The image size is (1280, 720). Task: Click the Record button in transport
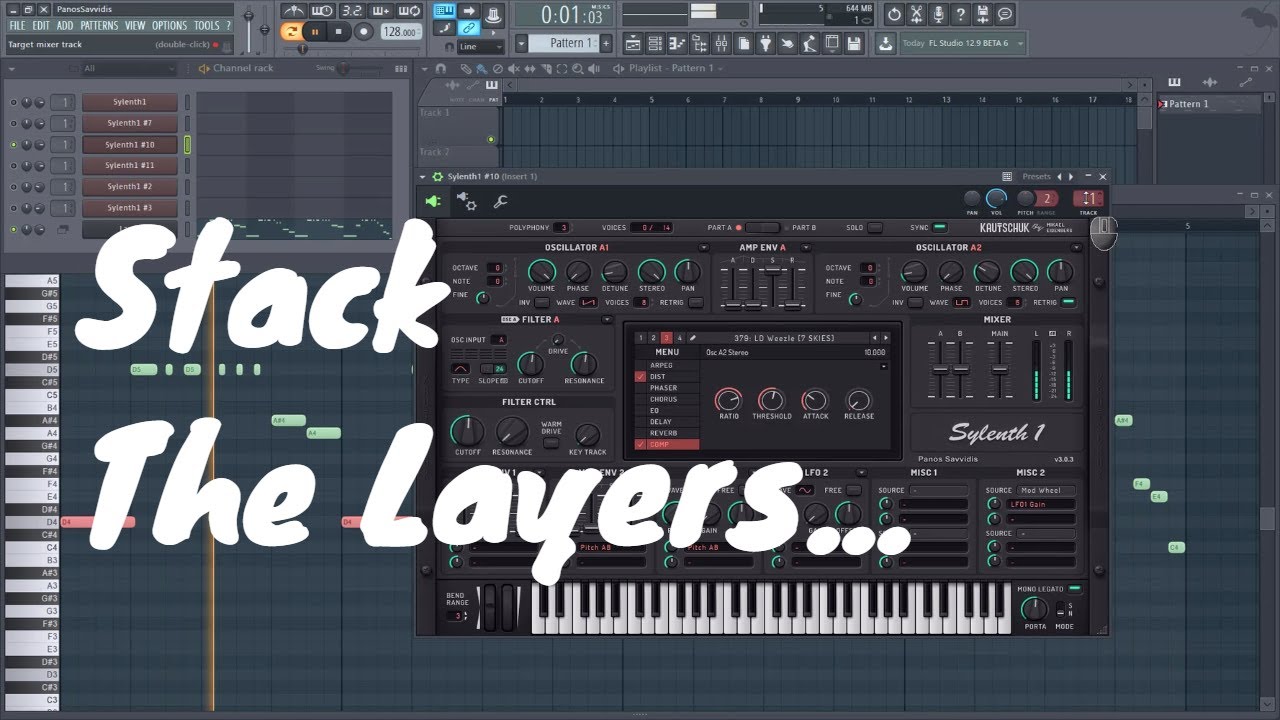click(363, 32)
